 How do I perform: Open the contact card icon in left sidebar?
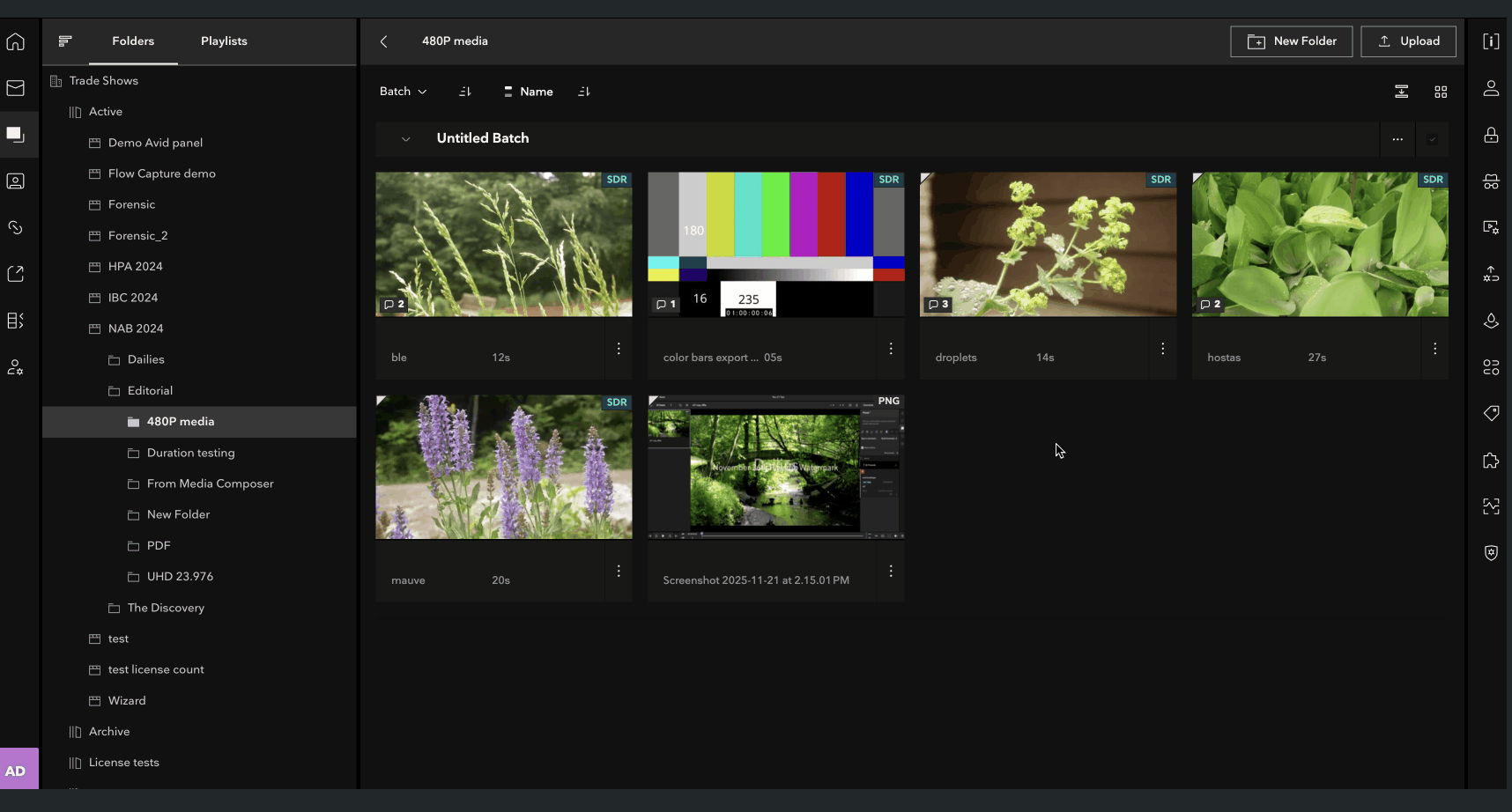coord(16,181)
